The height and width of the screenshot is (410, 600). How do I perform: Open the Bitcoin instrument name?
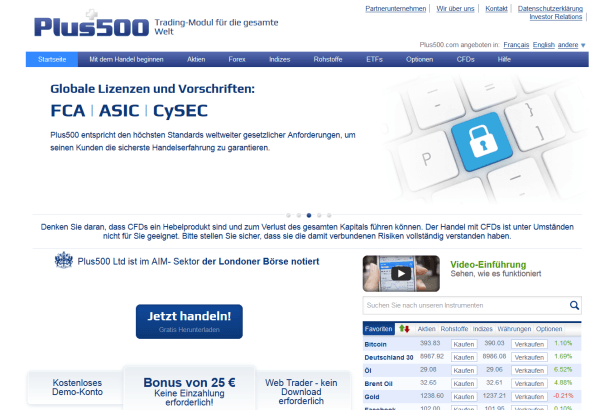click(x=375, y=345)
